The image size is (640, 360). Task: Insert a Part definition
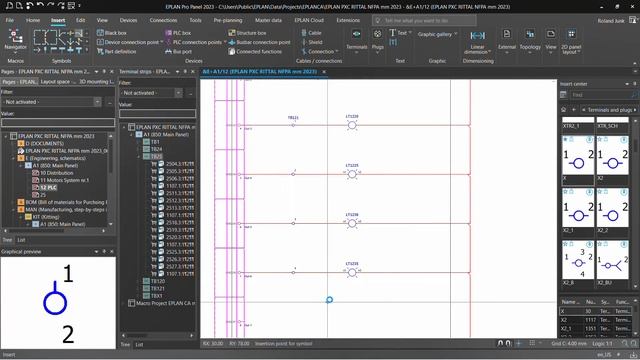pos(116,51)
